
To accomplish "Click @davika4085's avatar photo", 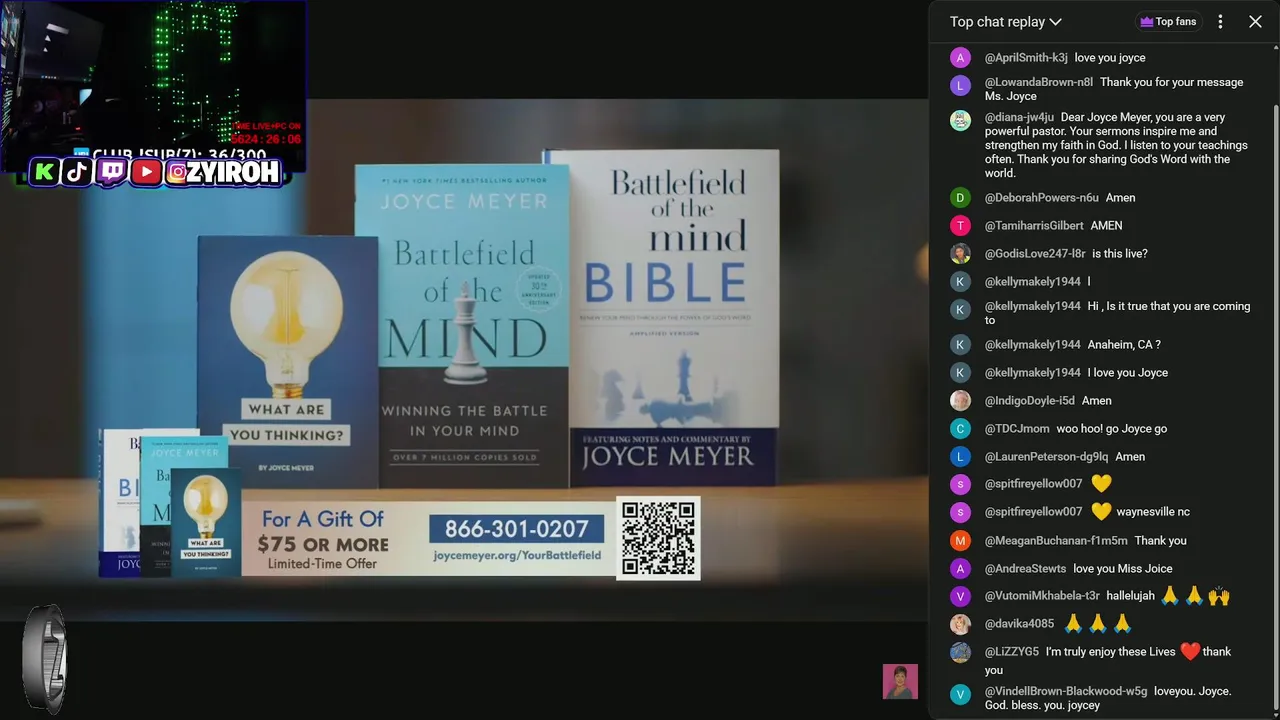I will pos(960,625).
